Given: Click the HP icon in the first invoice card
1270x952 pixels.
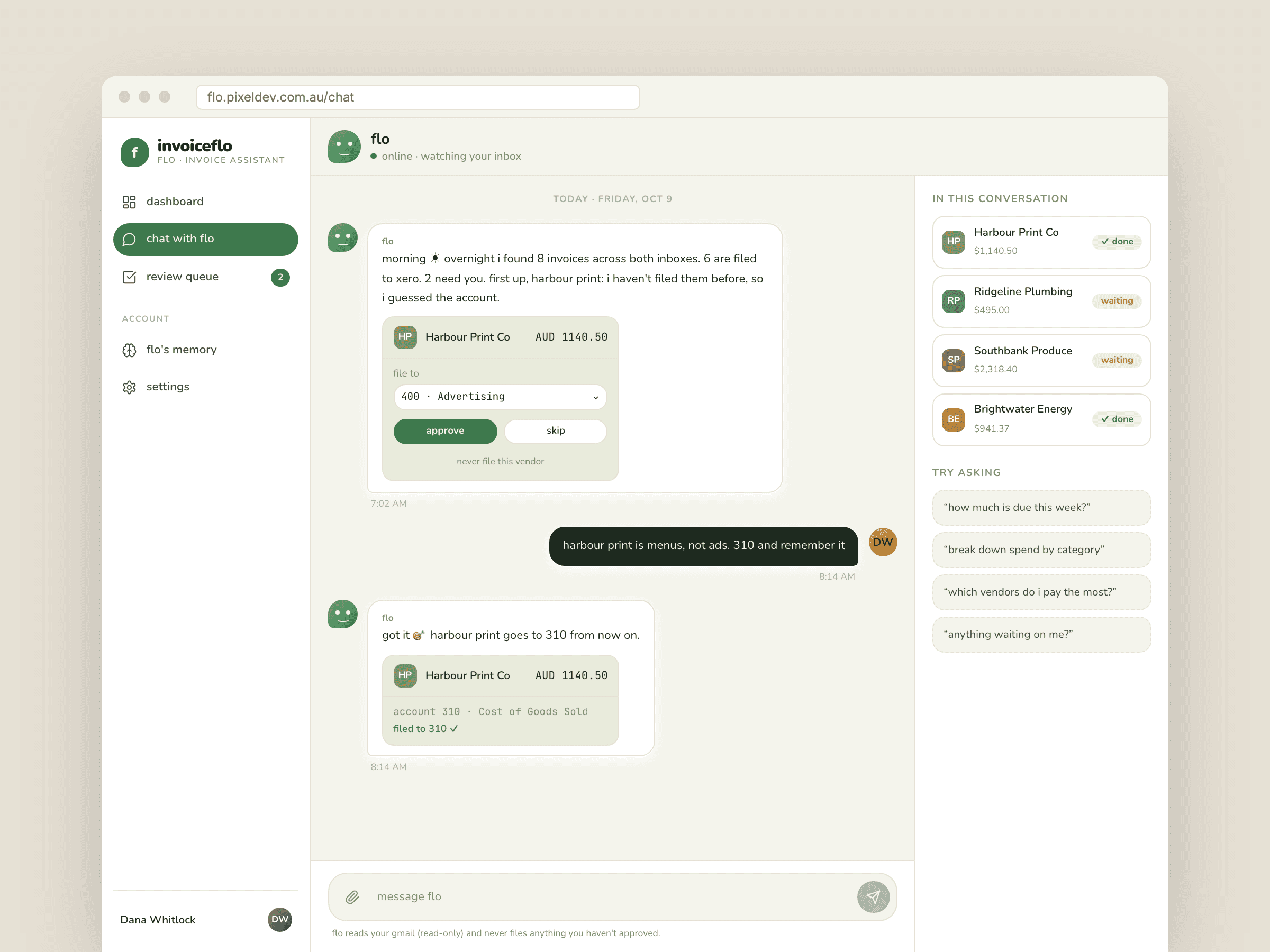Looking at the screenshot, I should tap(405, 337).
